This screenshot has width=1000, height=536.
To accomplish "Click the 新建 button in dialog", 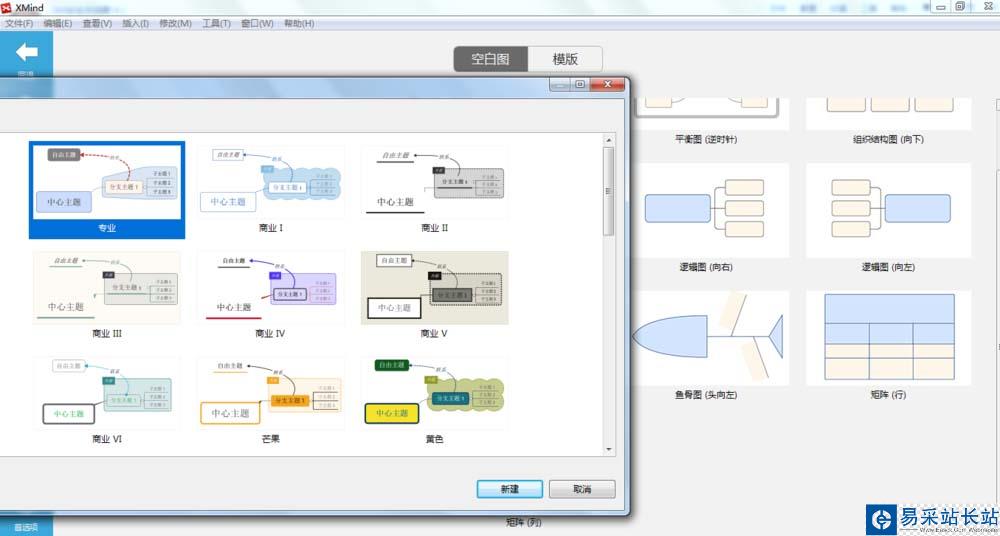I will pos(510,489).
